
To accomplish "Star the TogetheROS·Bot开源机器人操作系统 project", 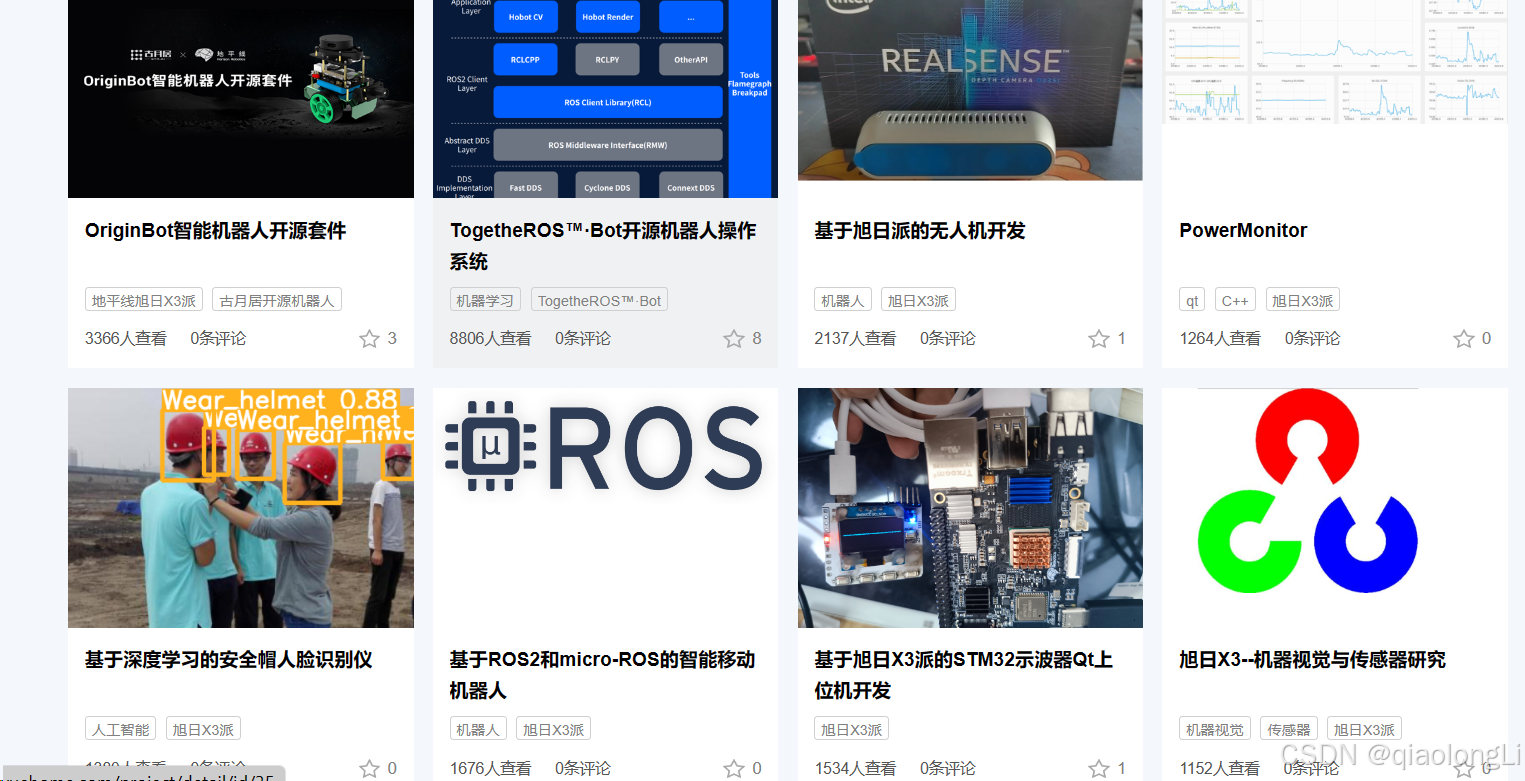I will point(734,339).
